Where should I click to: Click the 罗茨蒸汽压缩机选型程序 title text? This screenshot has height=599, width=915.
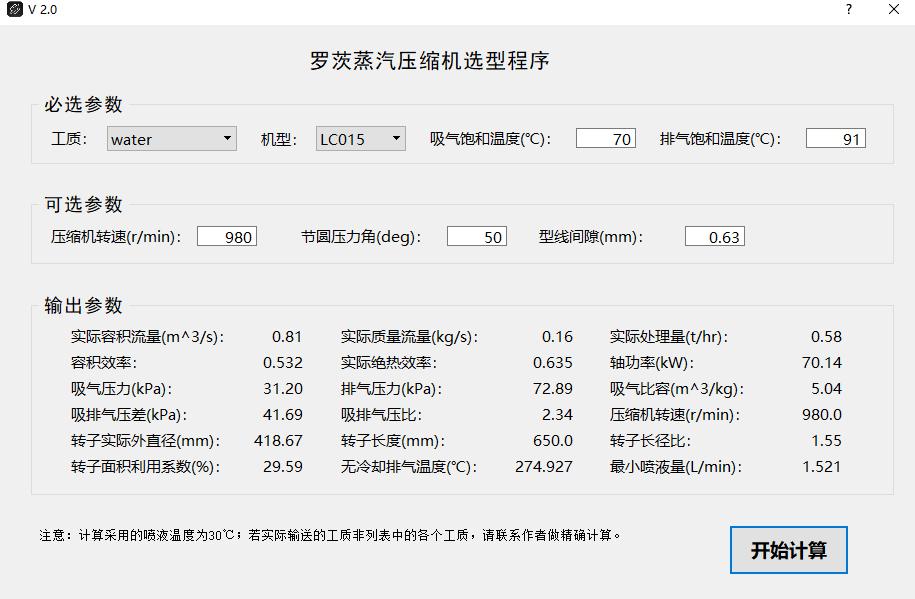(x=430, y=61)
